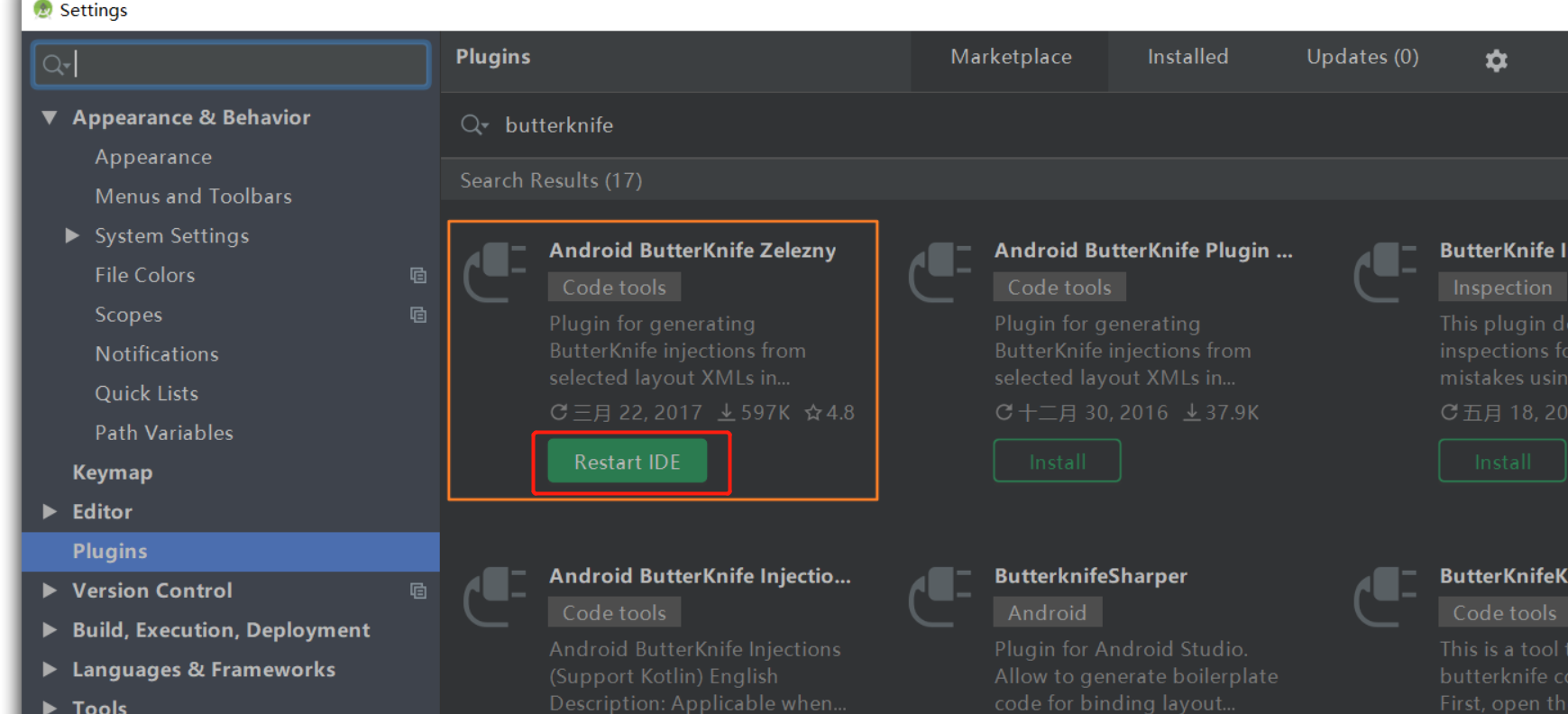Select File Colors settings

144,275
